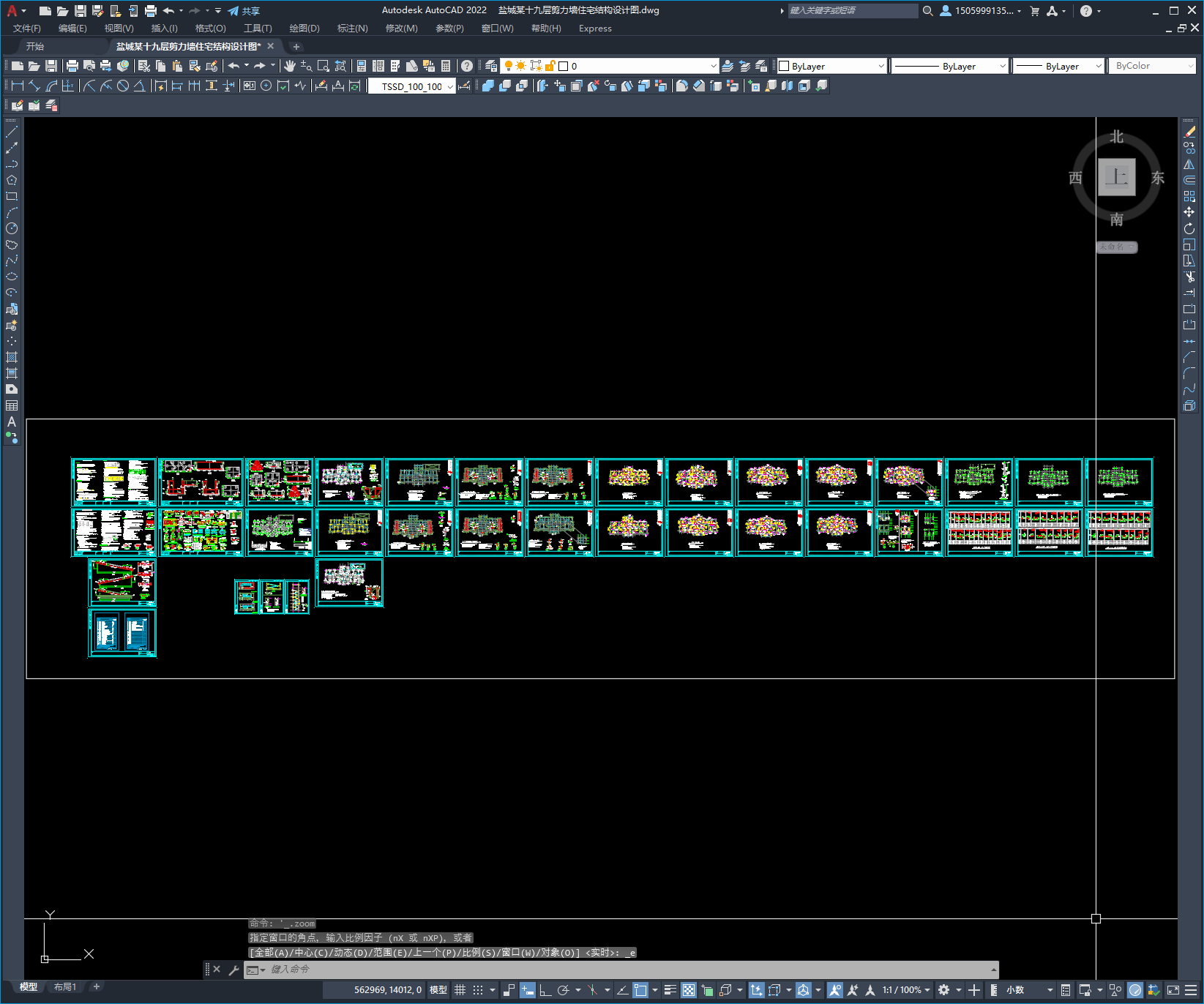The width and height of the screenshot is (1204, 1004).
Task: Click the Multiline Text tool (A)
Action: pyautogui.click(x=12, y=422)
